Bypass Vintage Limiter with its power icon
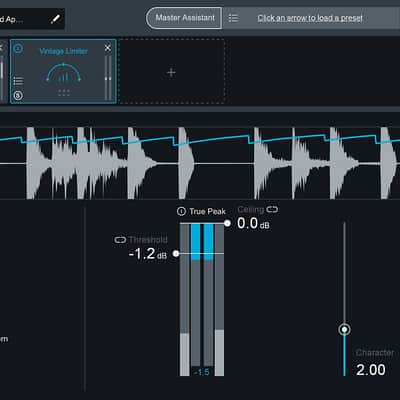 tap(18, 48)
